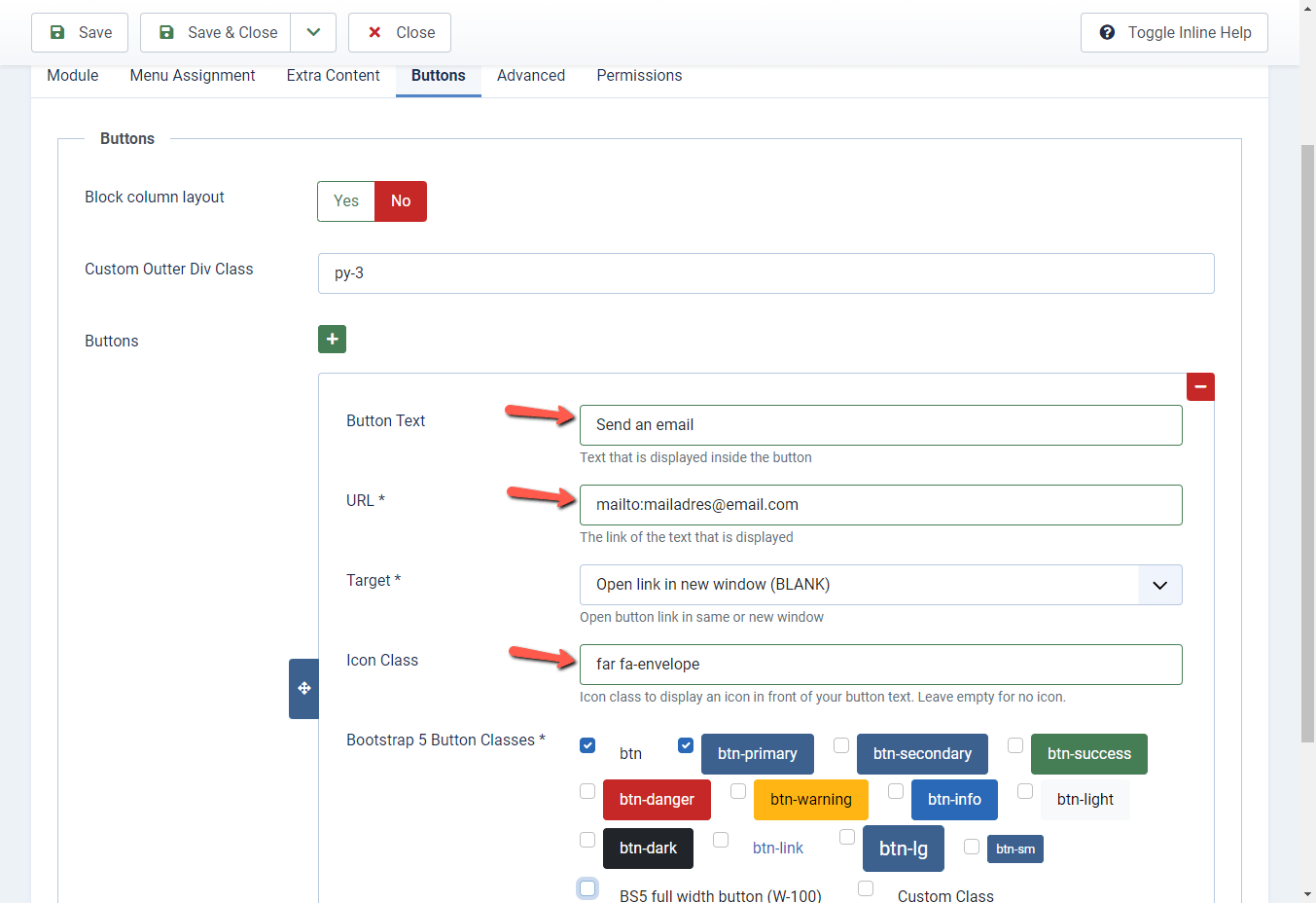This screenshot has height=903, width=1316.
Task: Check the btn-secondary class checkbox
Action: [x=840, y=745]
